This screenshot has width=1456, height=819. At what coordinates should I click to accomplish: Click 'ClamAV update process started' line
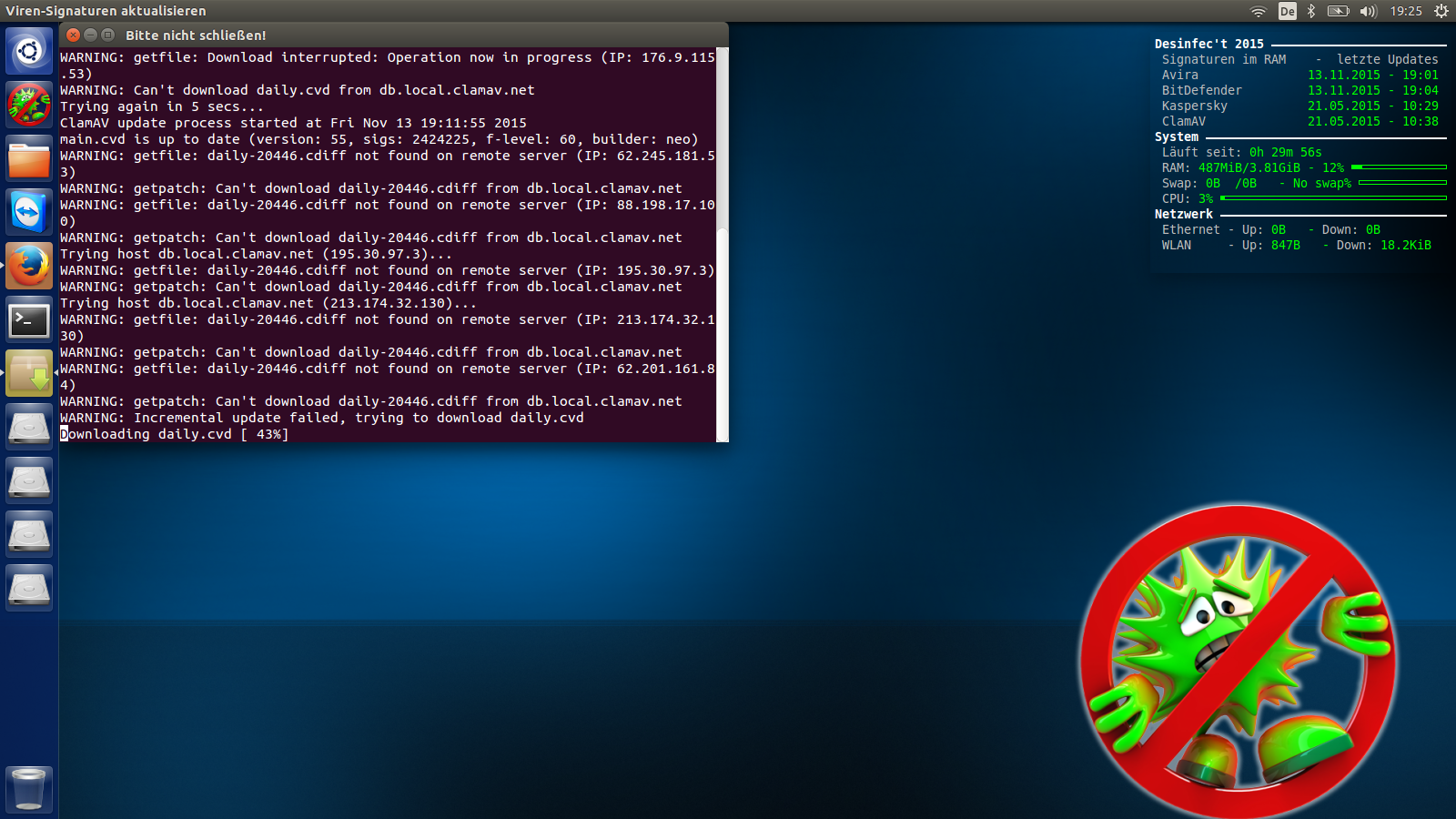[x=293, y=123]
